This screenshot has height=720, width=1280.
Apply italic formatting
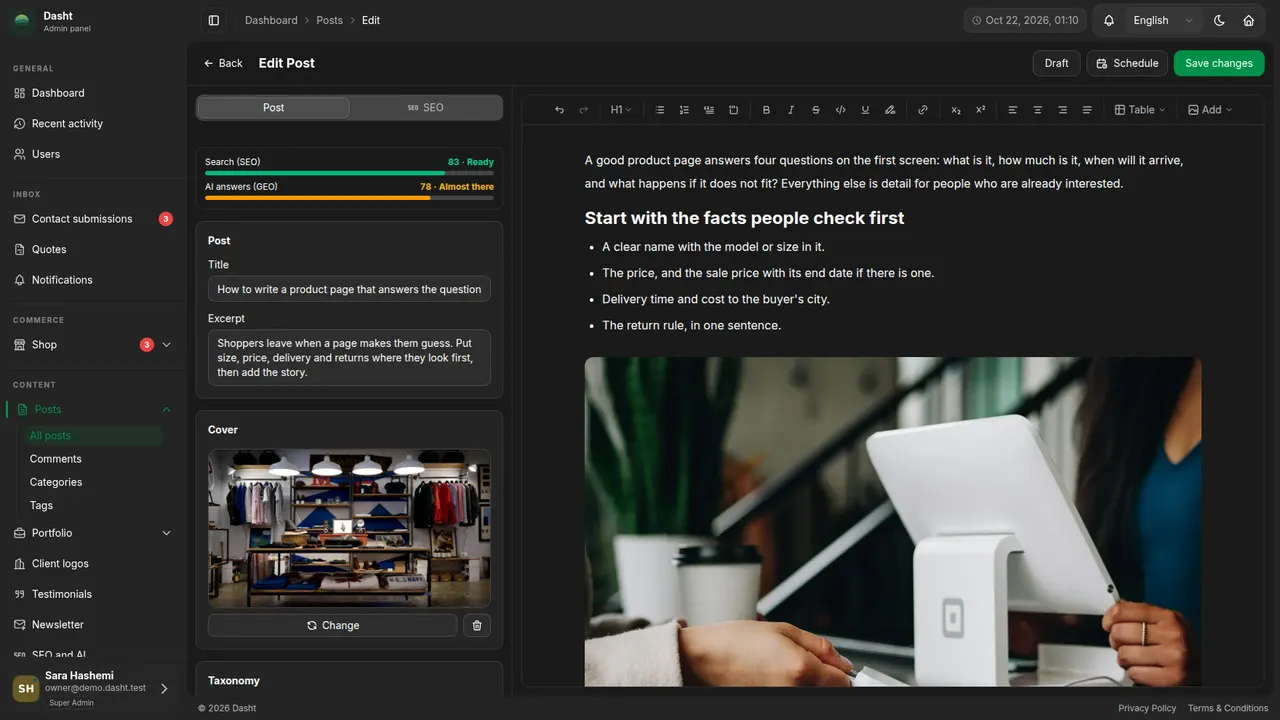click(x=791, y=110)
